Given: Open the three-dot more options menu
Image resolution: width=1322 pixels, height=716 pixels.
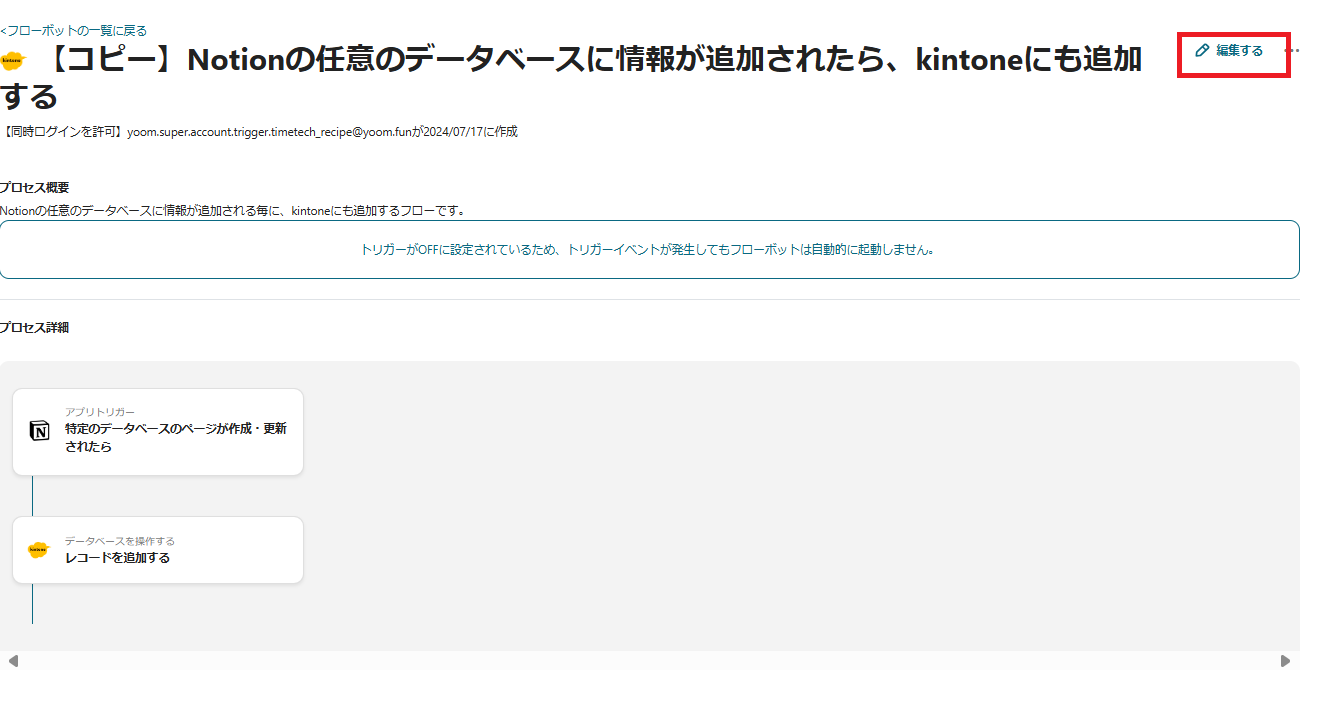Looking at the screenshot, I should 1292,50.
